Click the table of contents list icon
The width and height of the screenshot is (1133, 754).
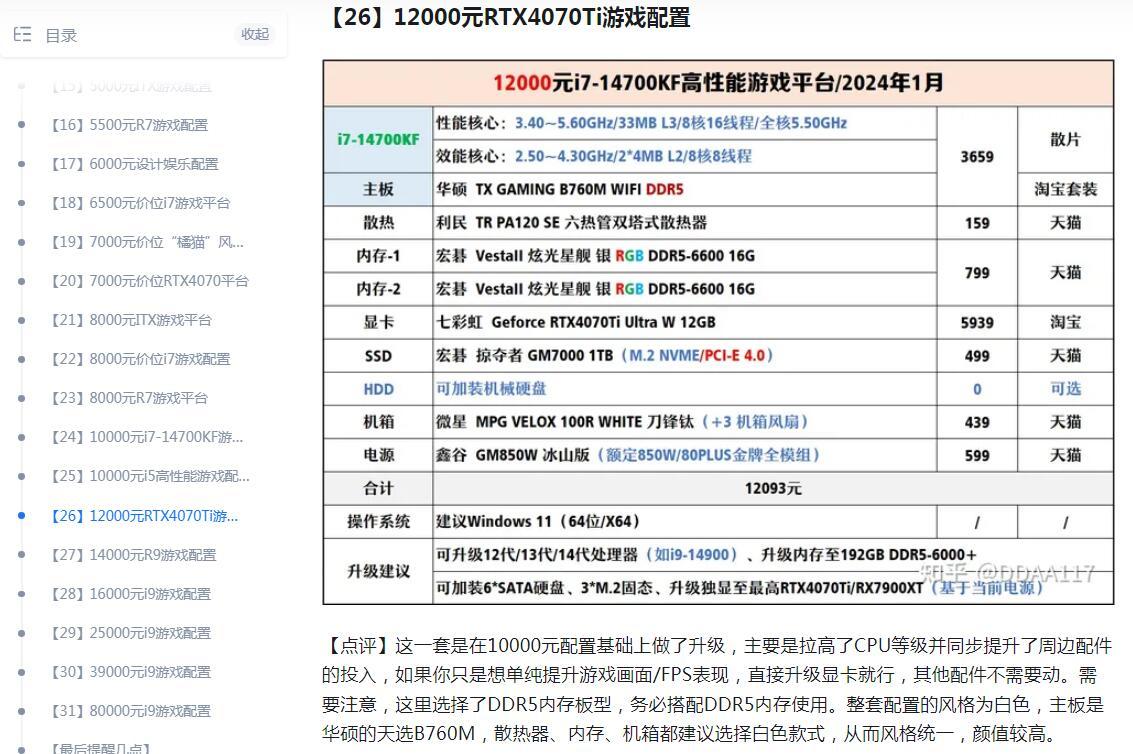pos(22,35)
